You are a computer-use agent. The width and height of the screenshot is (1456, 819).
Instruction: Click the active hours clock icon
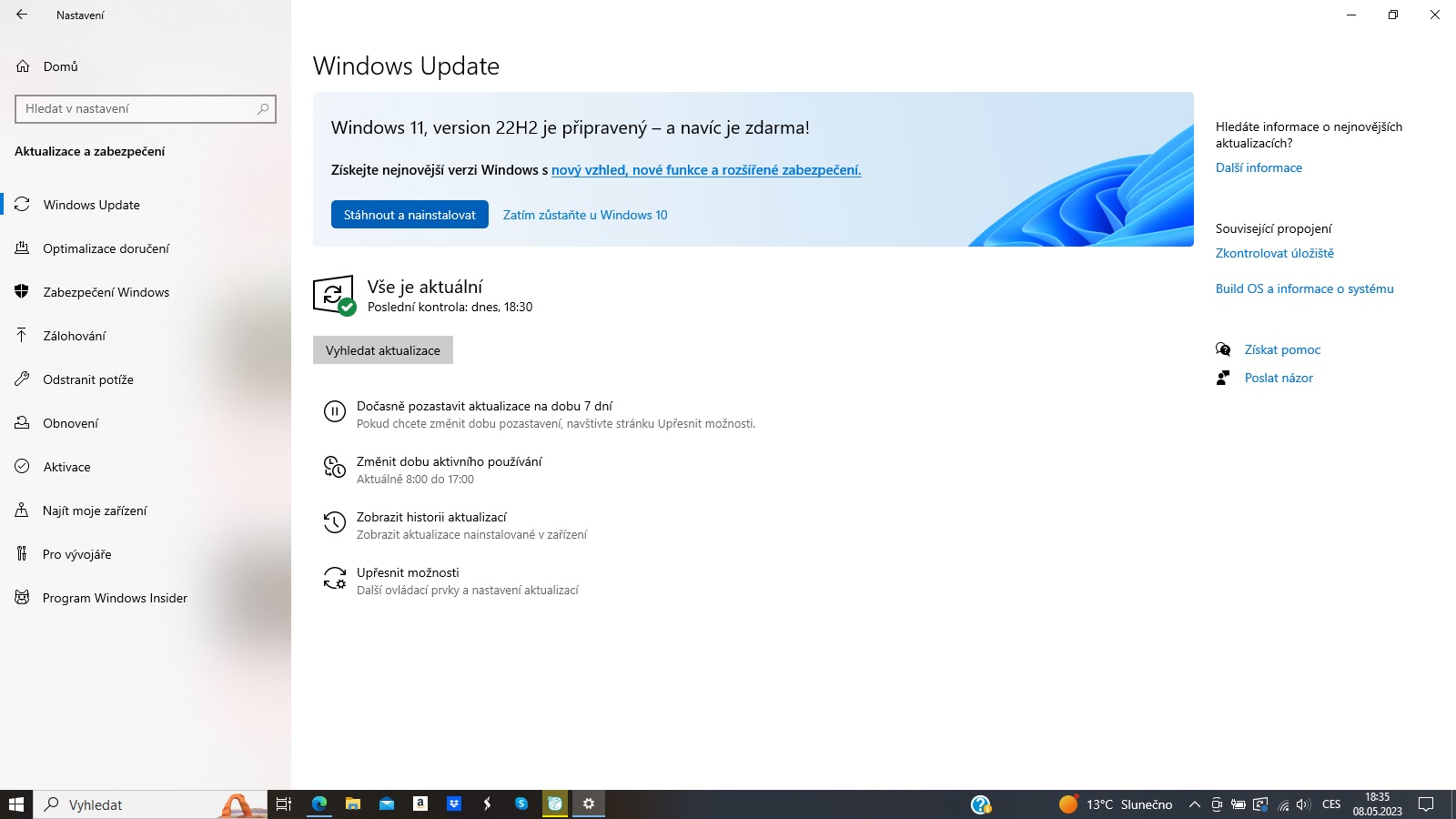point(335,468)
